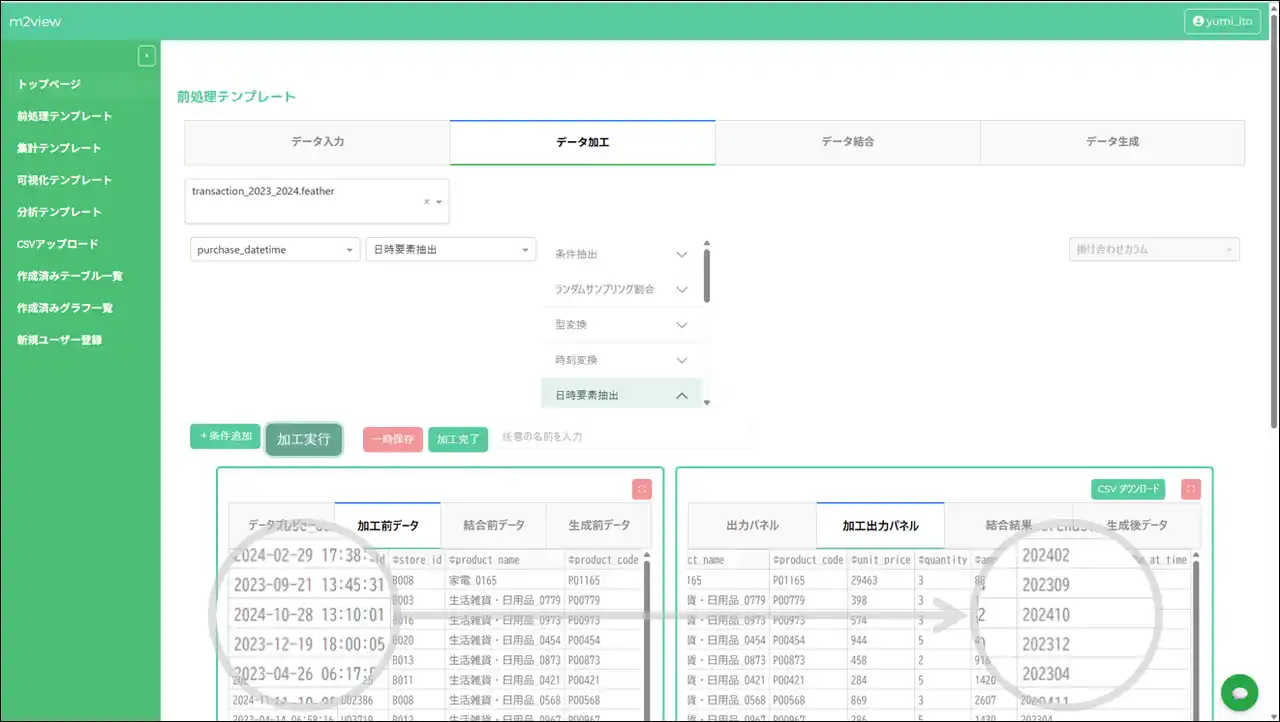Screen dimensions: 1280x722
Task: Open the purchase_datetime column dropdown
Action: [x=274, y=250]
